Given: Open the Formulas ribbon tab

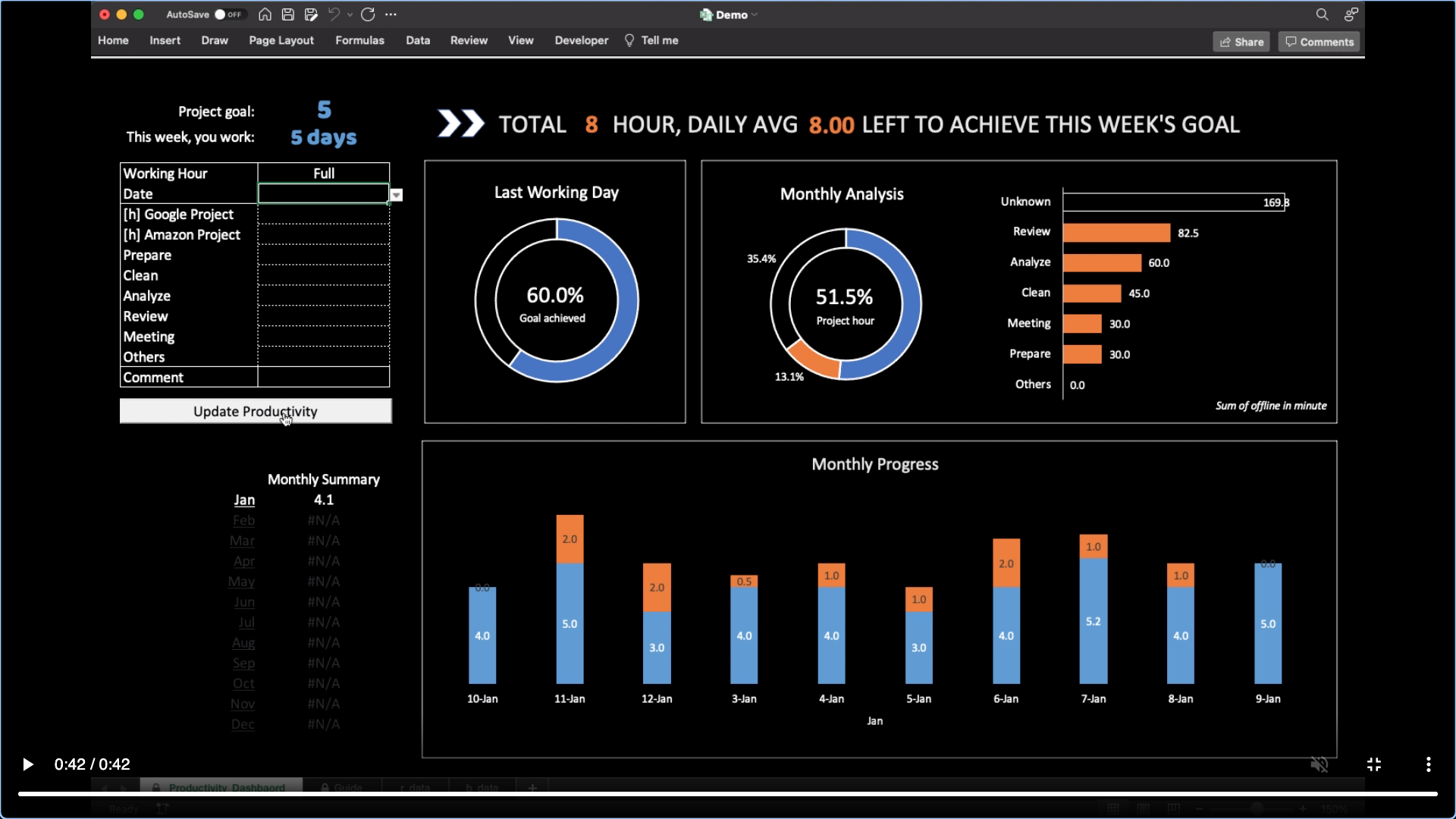Looking at the screenshot, I should coord(359,40).
